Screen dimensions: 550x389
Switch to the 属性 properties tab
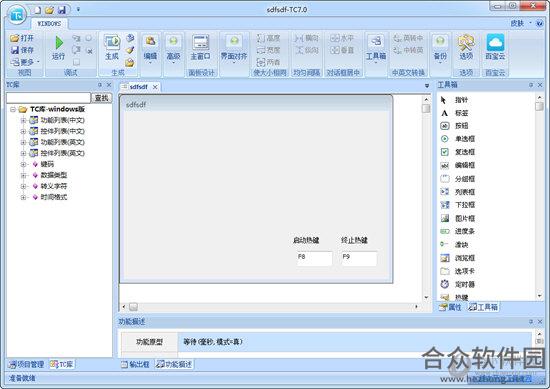point(450,307)
